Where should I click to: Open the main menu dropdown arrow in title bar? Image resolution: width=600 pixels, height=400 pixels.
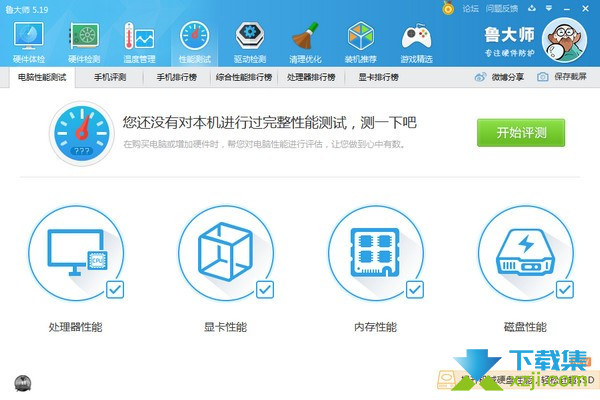click(x=549, y=8)
